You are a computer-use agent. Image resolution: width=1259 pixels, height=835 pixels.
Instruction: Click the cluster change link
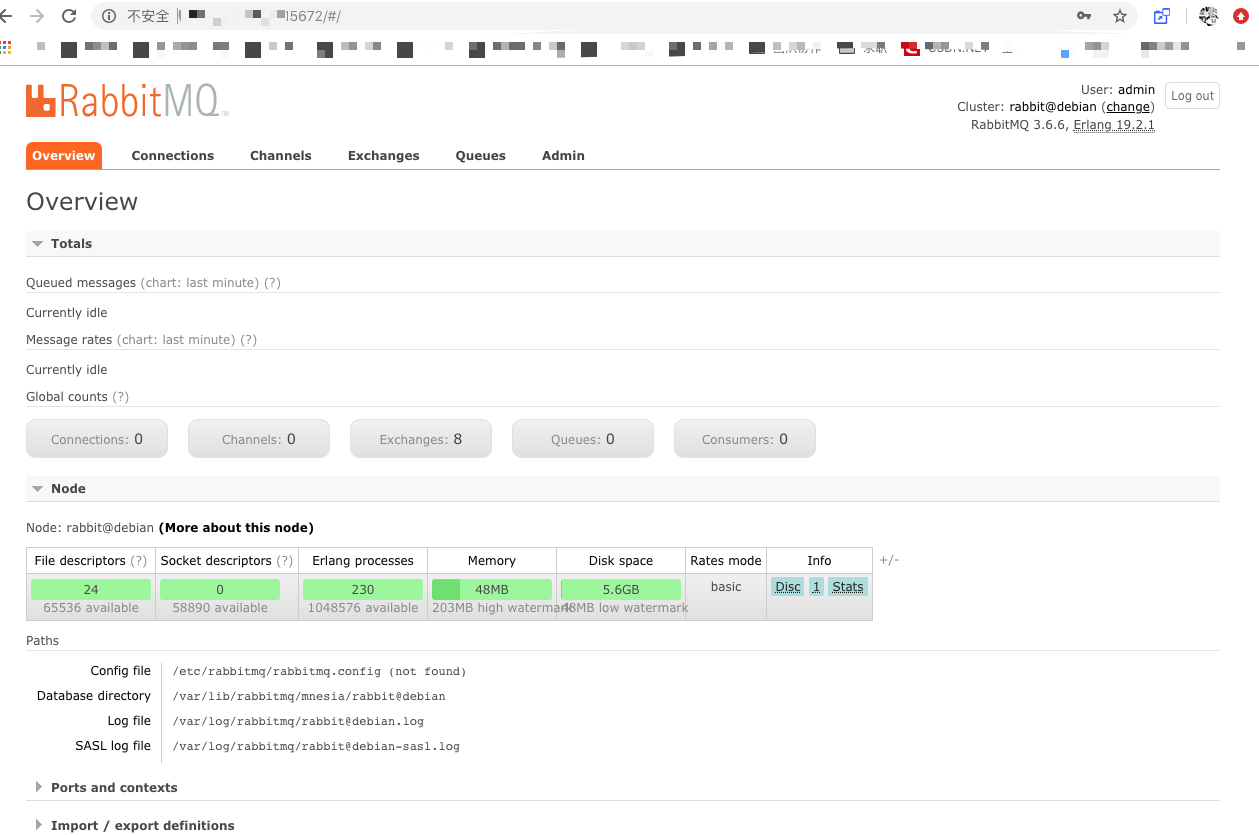click(x=1128, y=106)
